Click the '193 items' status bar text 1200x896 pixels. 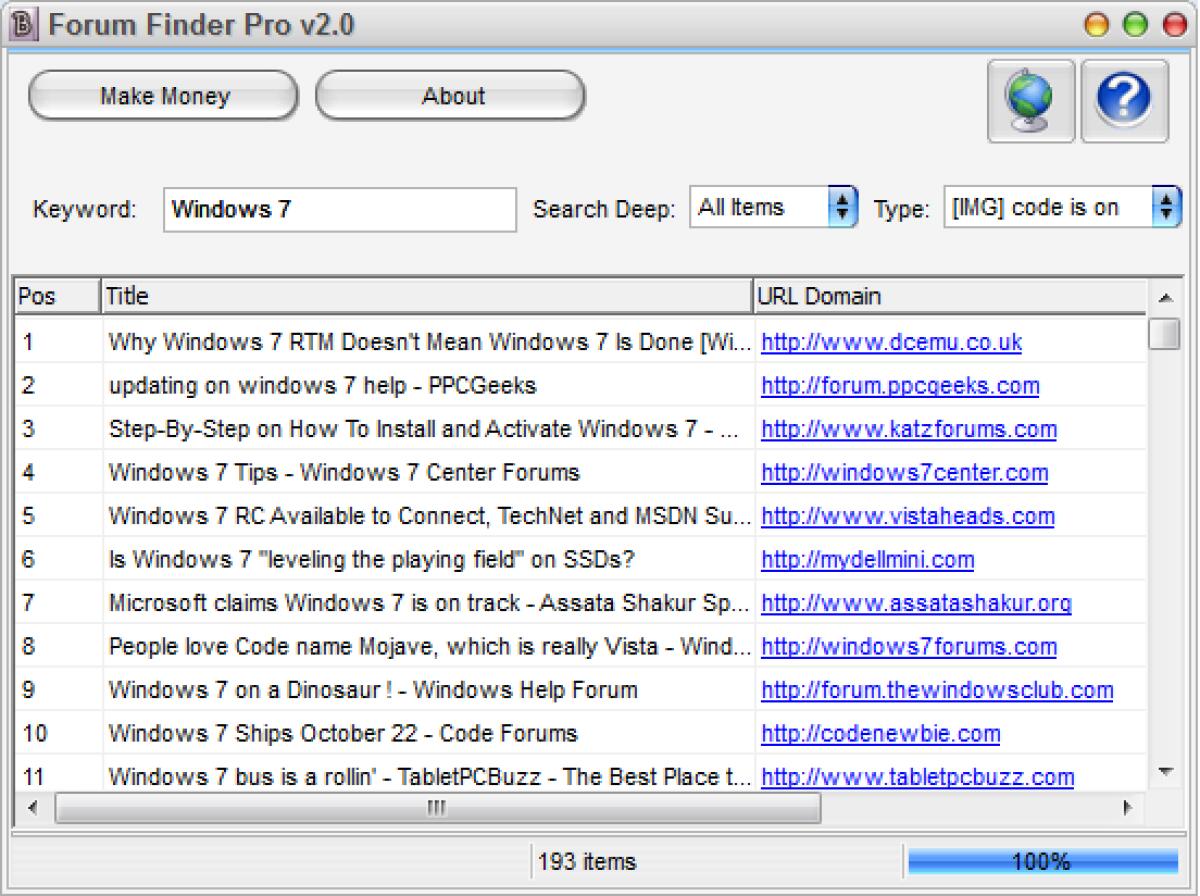(x=587, y=862)
